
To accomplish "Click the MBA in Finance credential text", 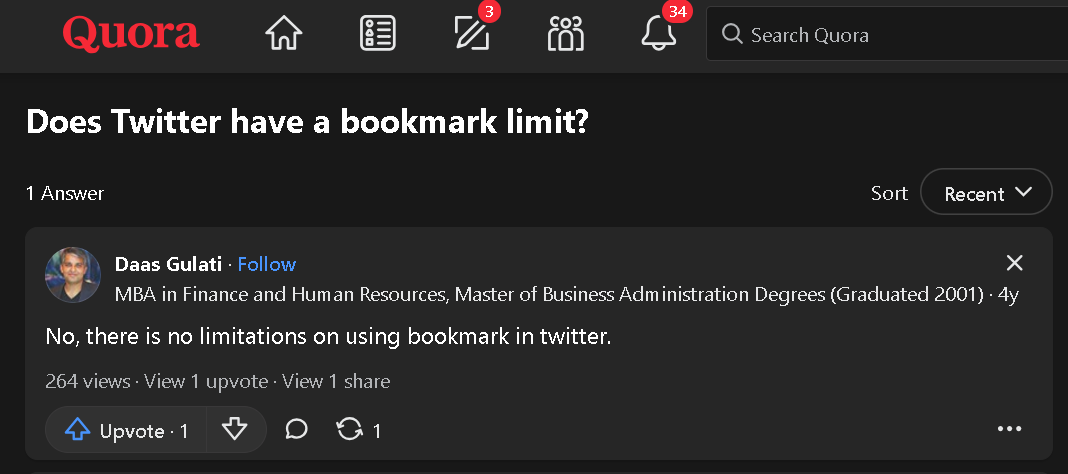I will 549,295.
